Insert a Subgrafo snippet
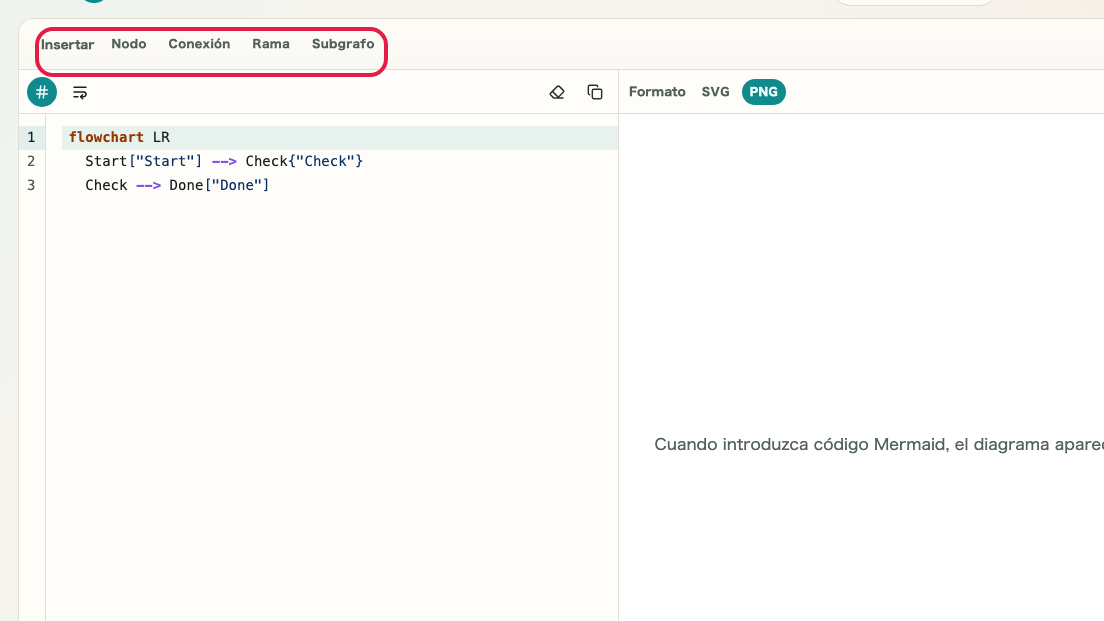The width and height of the screenshot is (1104, 621). coord(343,44)
